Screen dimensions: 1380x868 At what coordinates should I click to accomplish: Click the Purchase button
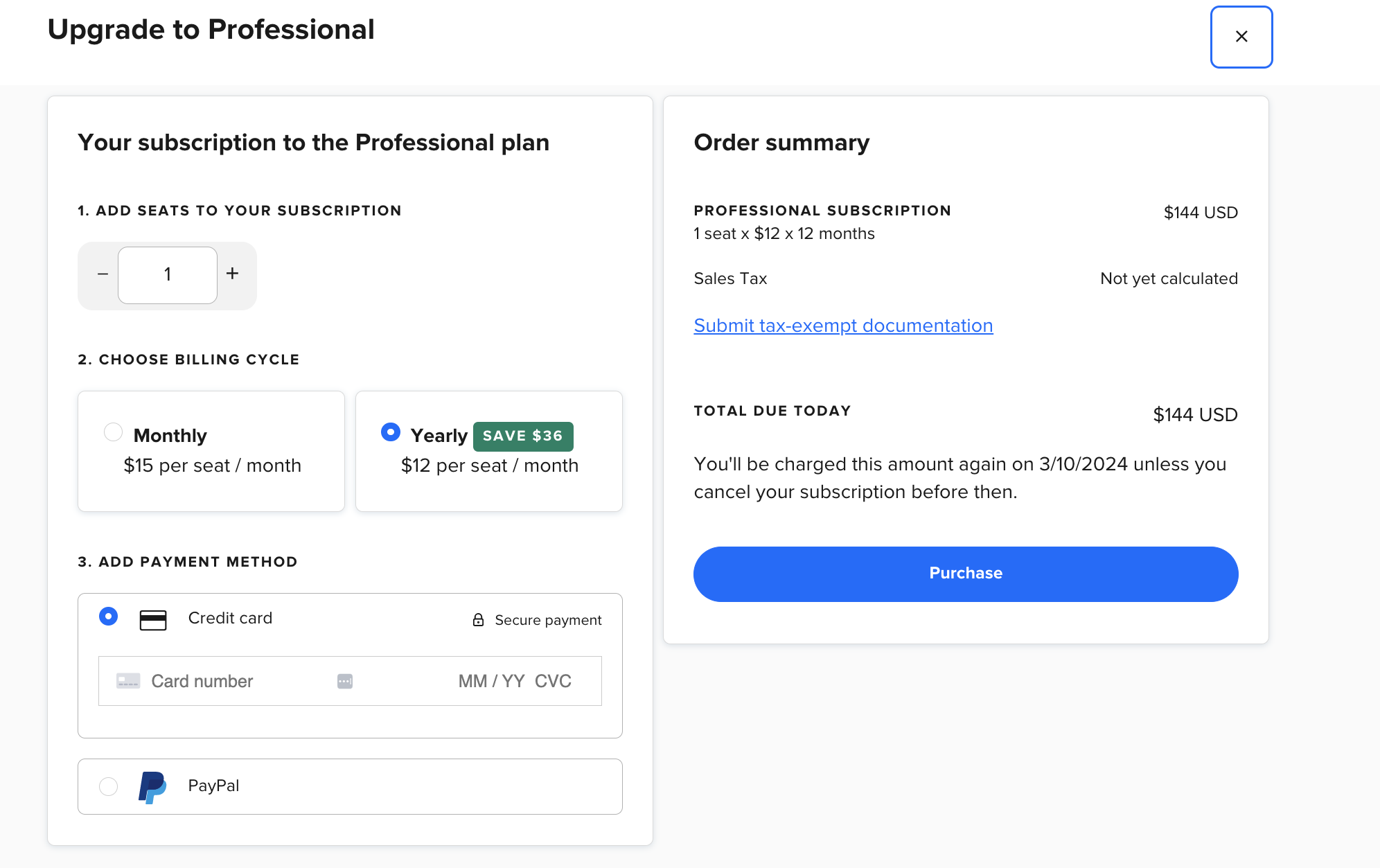click(965, 573)
